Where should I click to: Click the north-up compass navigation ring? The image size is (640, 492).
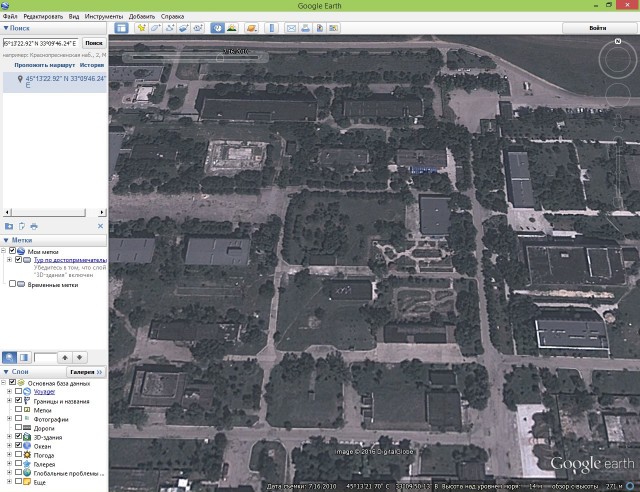point(618,60)
